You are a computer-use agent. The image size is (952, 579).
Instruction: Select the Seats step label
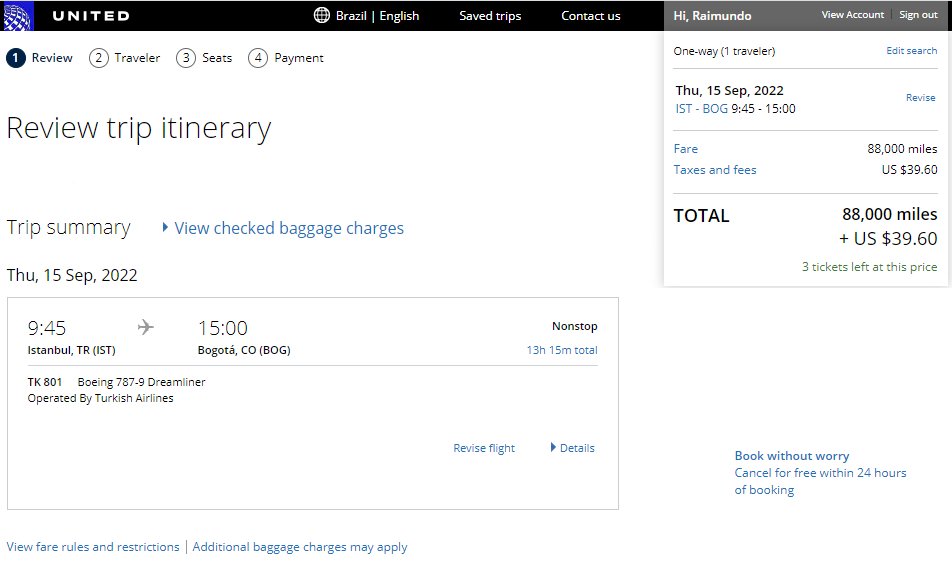coord(217,58)
